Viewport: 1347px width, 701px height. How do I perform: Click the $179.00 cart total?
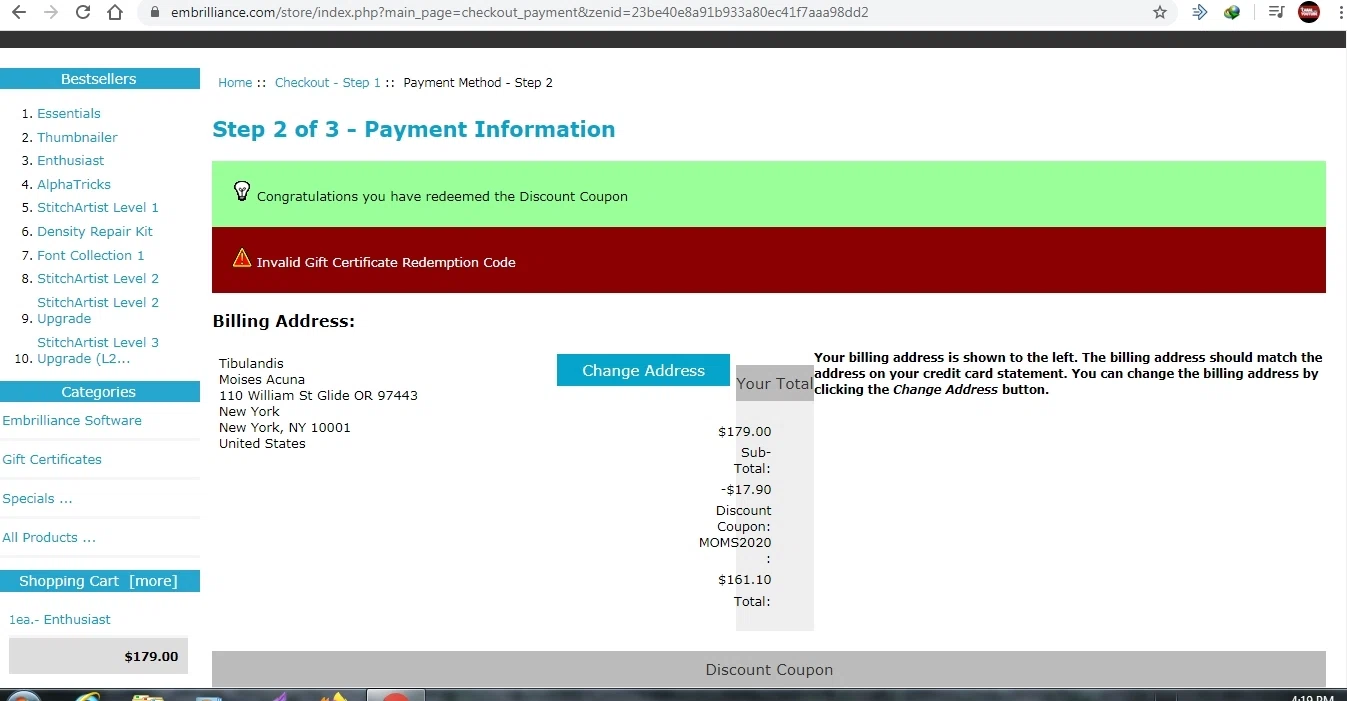(151, 657)
